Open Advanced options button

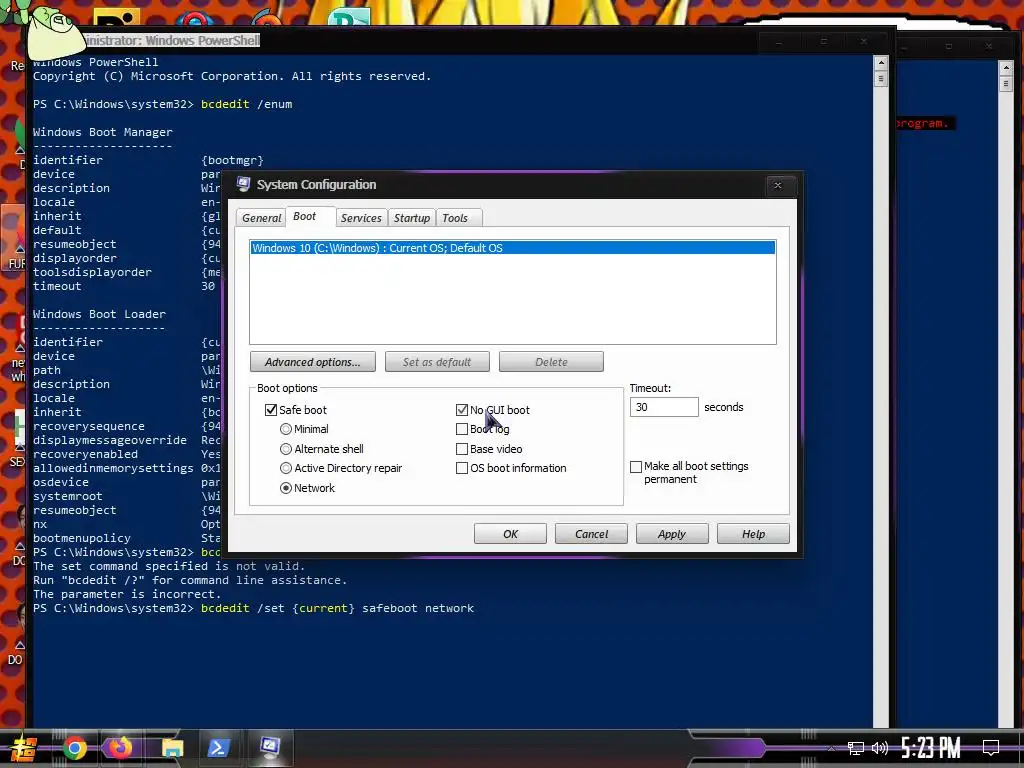click(x=313, y=362)
